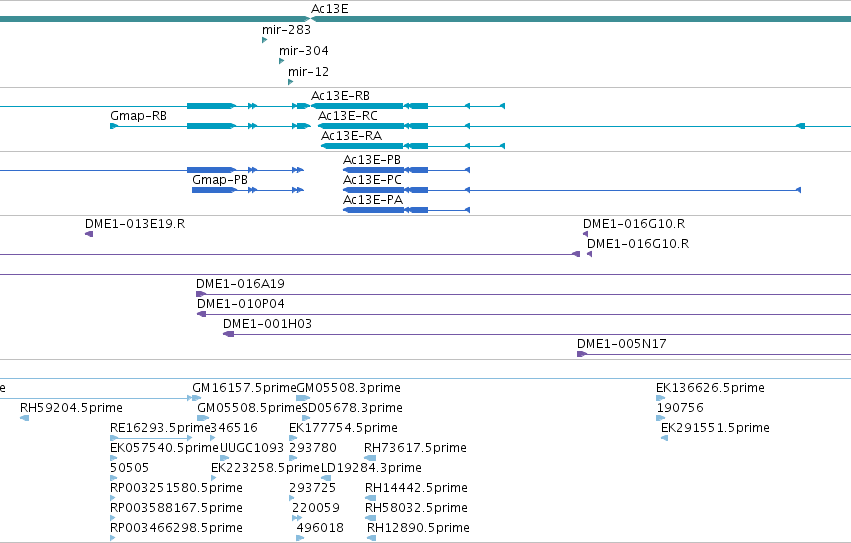Select the UUGC1093 feature label

252,448
